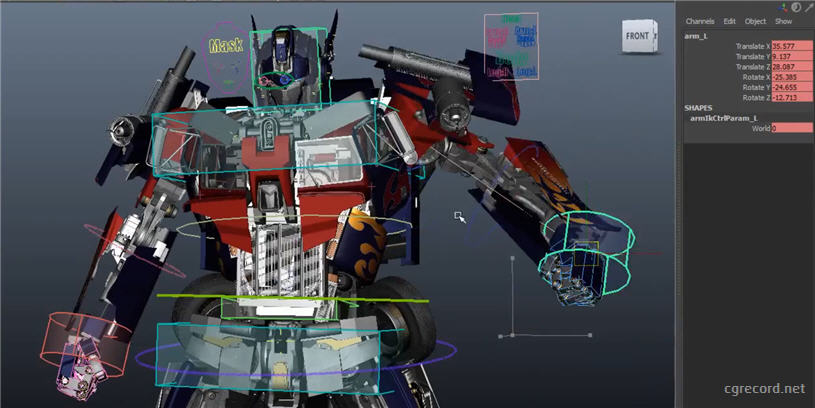Screen dimensions: 815x408
Task: Select the Rotate Z channel label
Action: tap(756, 98)
